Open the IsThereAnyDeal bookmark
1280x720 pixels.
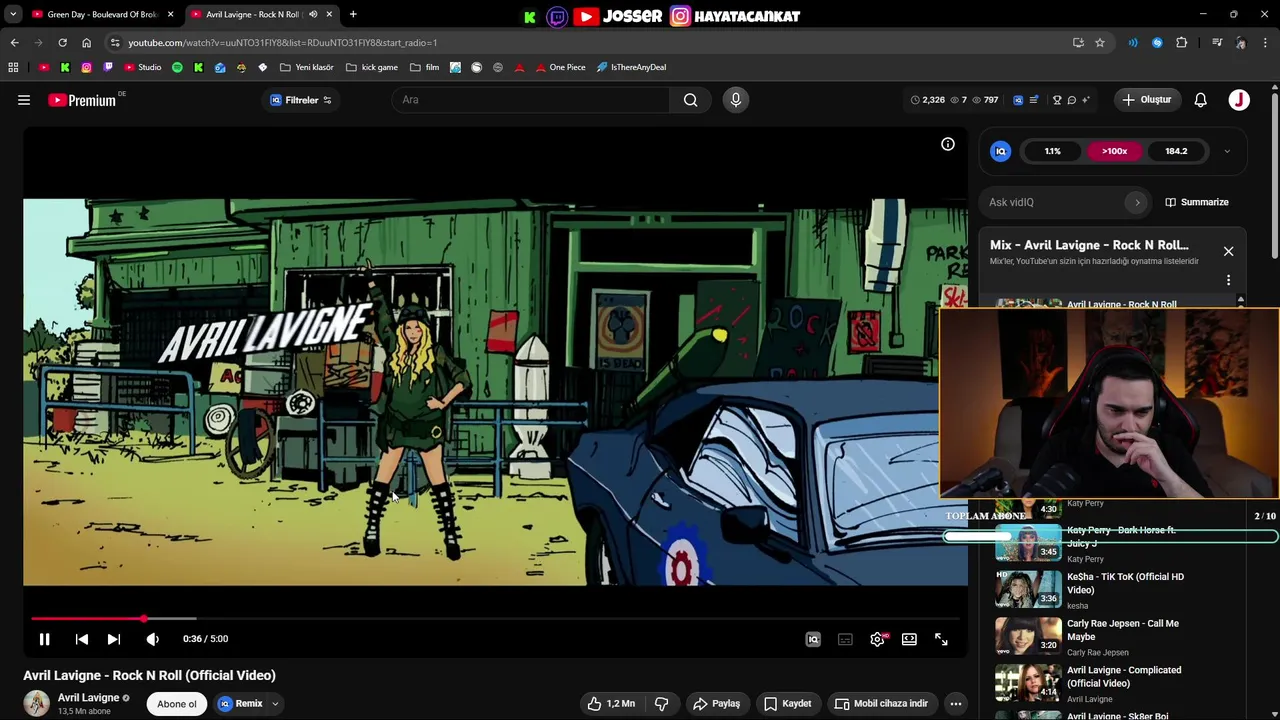631,67
